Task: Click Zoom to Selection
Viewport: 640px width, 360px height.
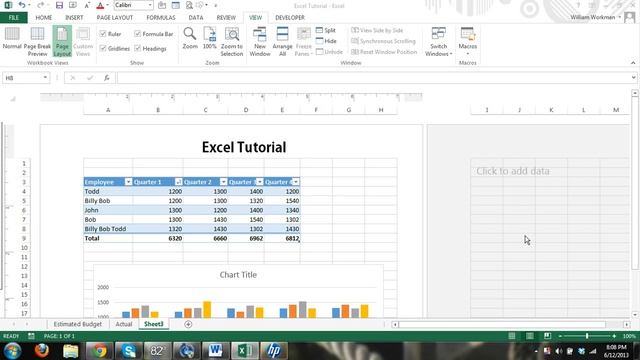Action: click(x=232, y=42)
